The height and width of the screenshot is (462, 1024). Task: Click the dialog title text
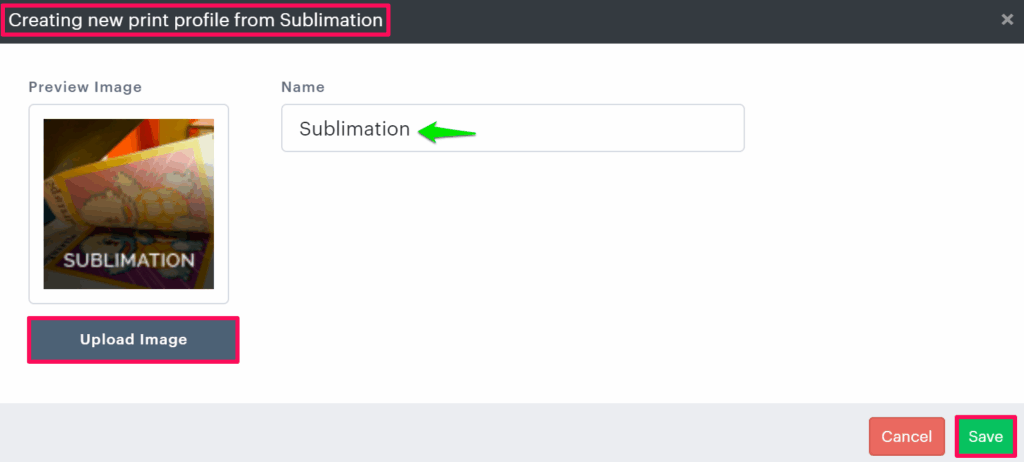tap(196, 20)
